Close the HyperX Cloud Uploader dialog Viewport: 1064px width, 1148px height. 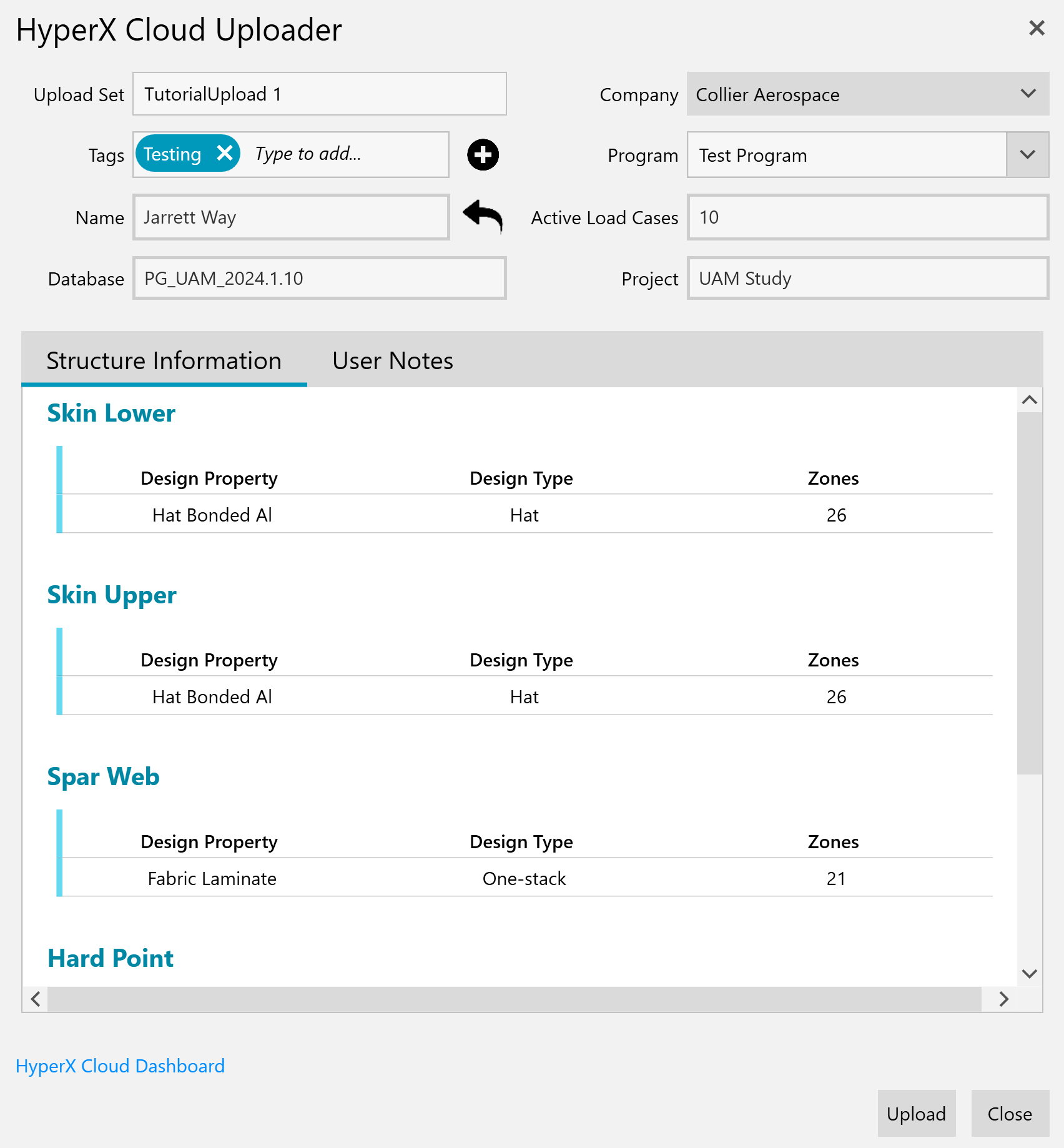tap(1037, 28)
